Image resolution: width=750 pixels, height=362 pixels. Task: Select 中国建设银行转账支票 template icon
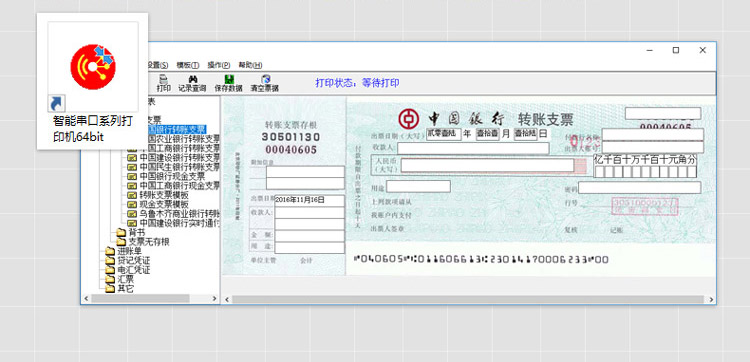click(132, 158)
